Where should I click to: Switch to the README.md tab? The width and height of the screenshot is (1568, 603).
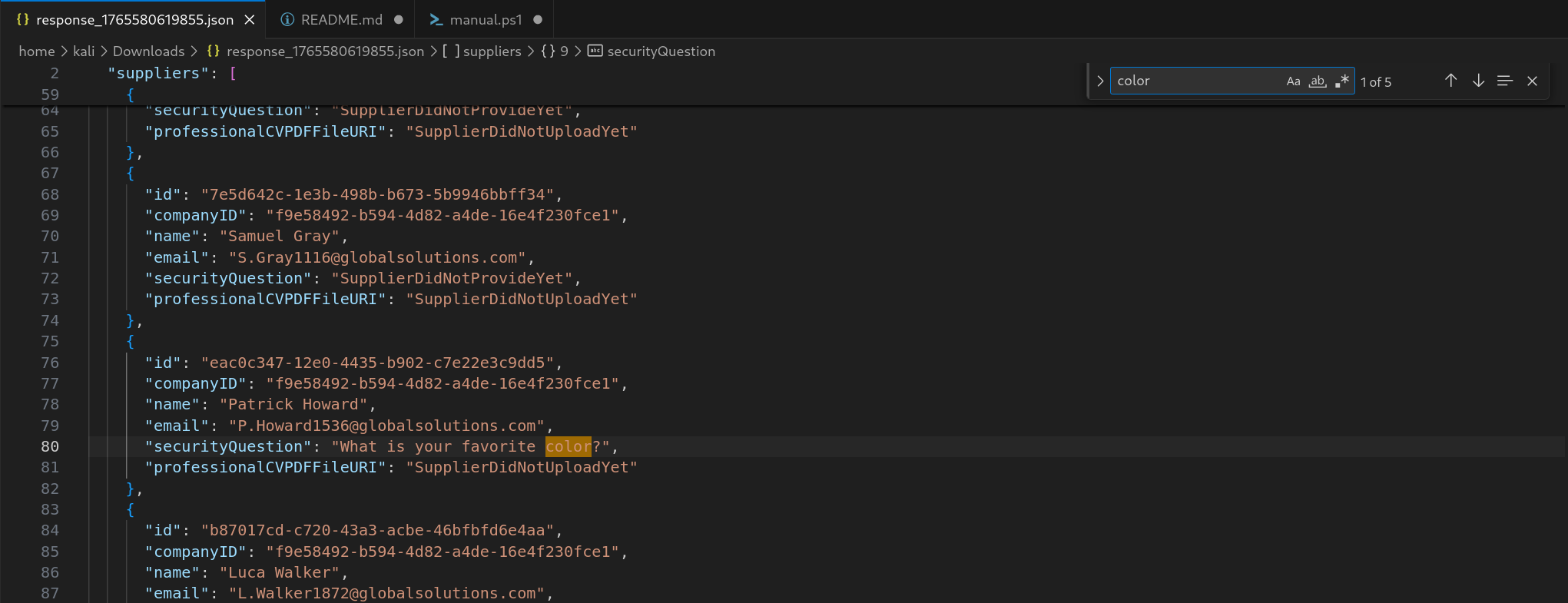341,20
